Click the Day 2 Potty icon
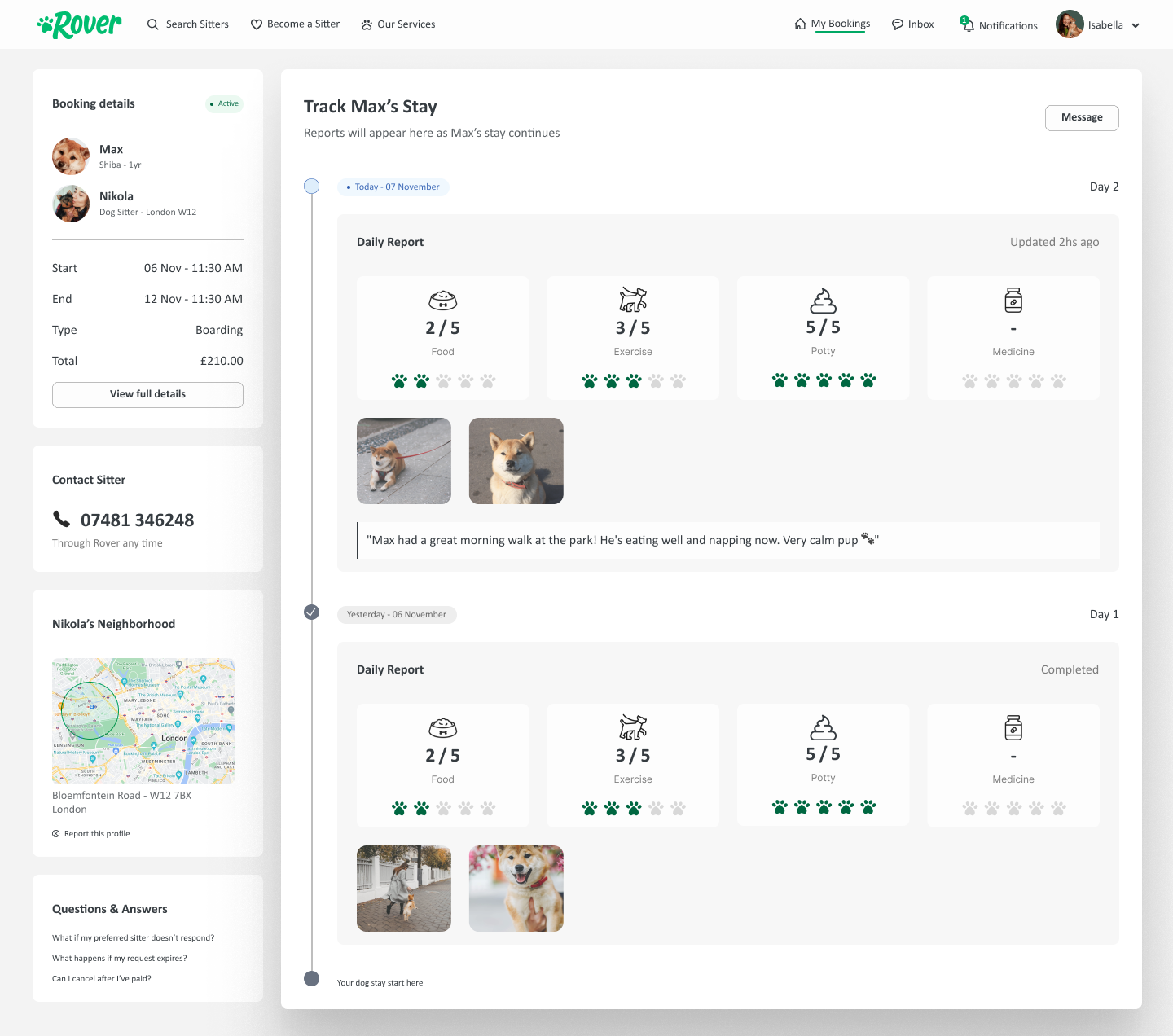This screenshot has height=1036, width=1173. click(x=823, y=301)
